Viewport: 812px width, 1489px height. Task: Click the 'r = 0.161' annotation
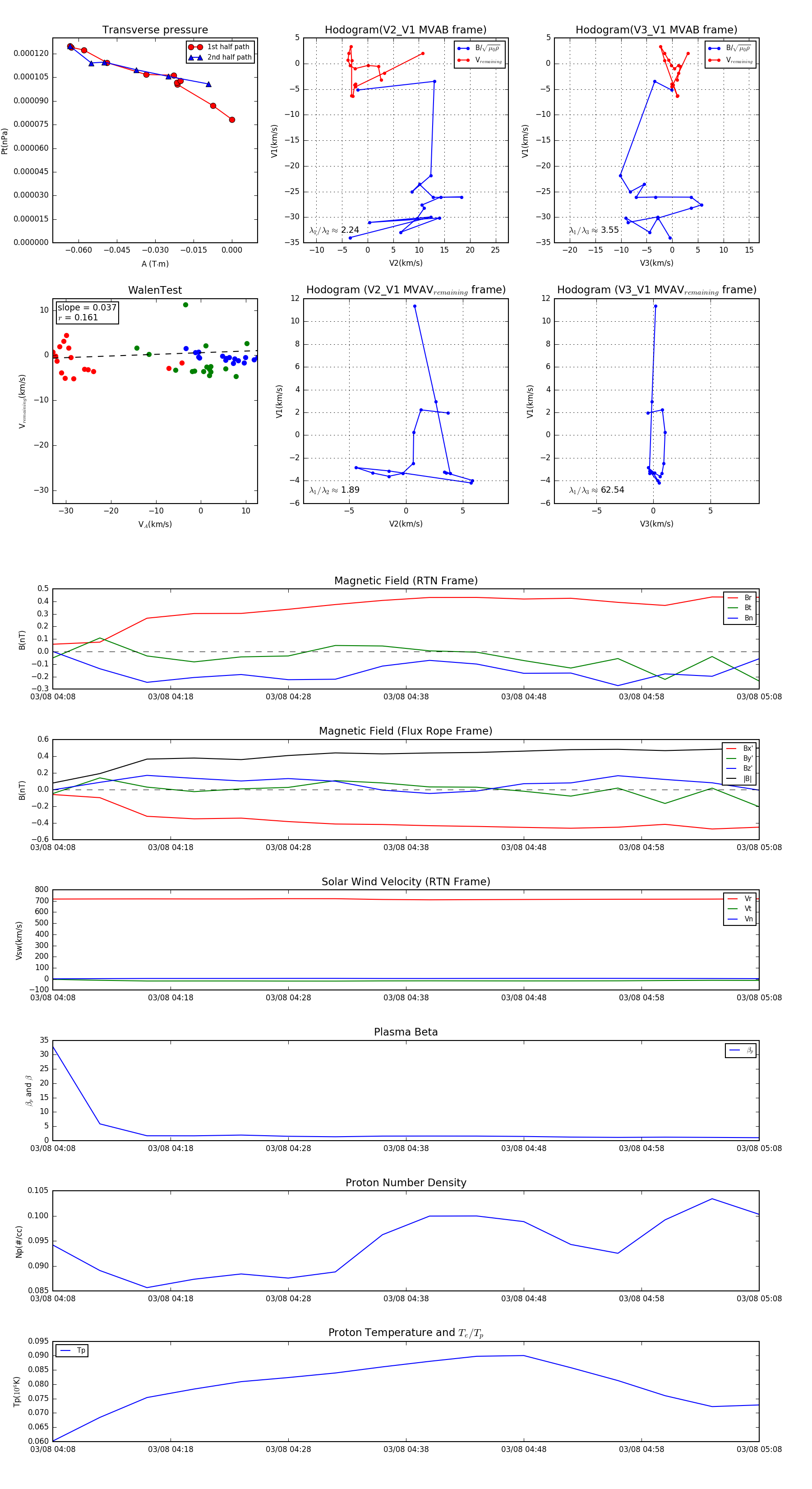click(x=78, y=317)
